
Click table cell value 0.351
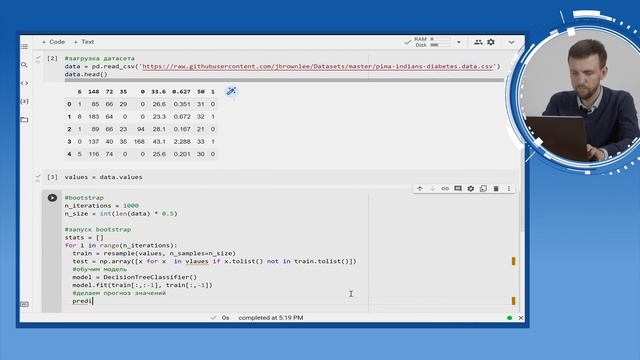click(x=182, y=104)
